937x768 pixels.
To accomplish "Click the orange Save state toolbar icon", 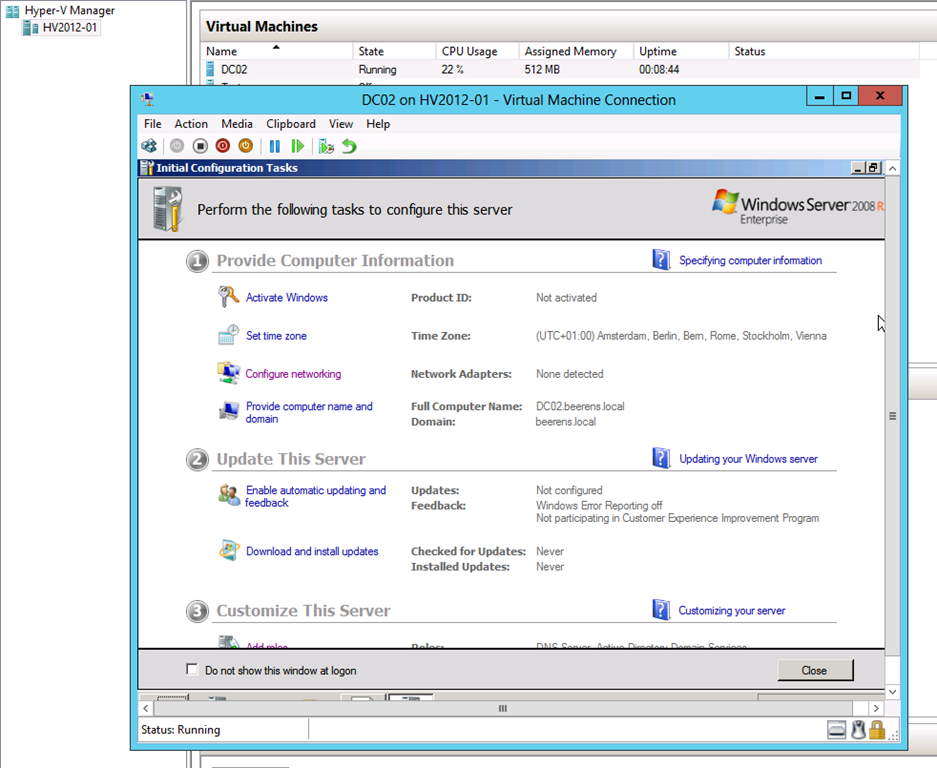I will (x=246, y=146).
